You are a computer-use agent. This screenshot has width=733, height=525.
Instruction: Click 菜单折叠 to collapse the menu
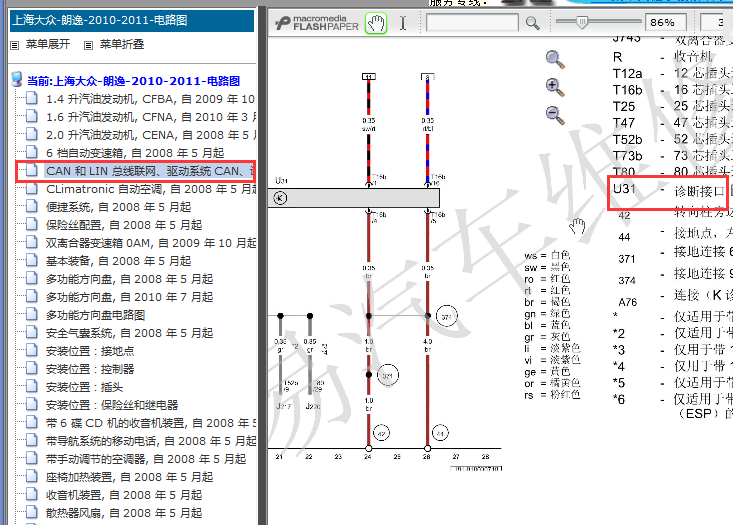click(122, 44)
